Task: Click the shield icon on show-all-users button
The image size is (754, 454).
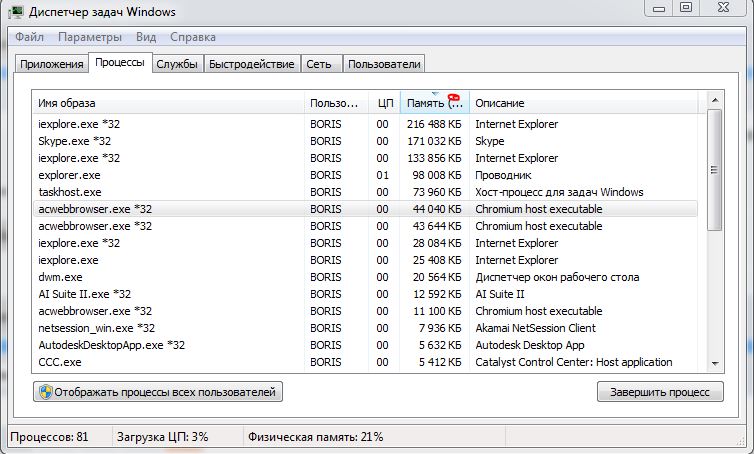Action: click(x=46, y=392)
